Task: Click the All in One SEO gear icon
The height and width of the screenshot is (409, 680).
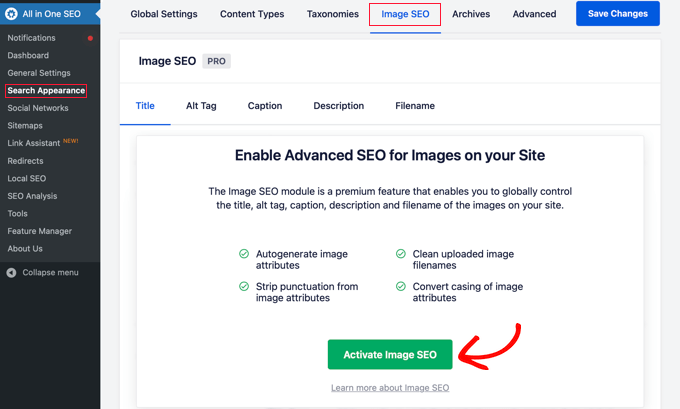Action: click(x=11, y=13)
